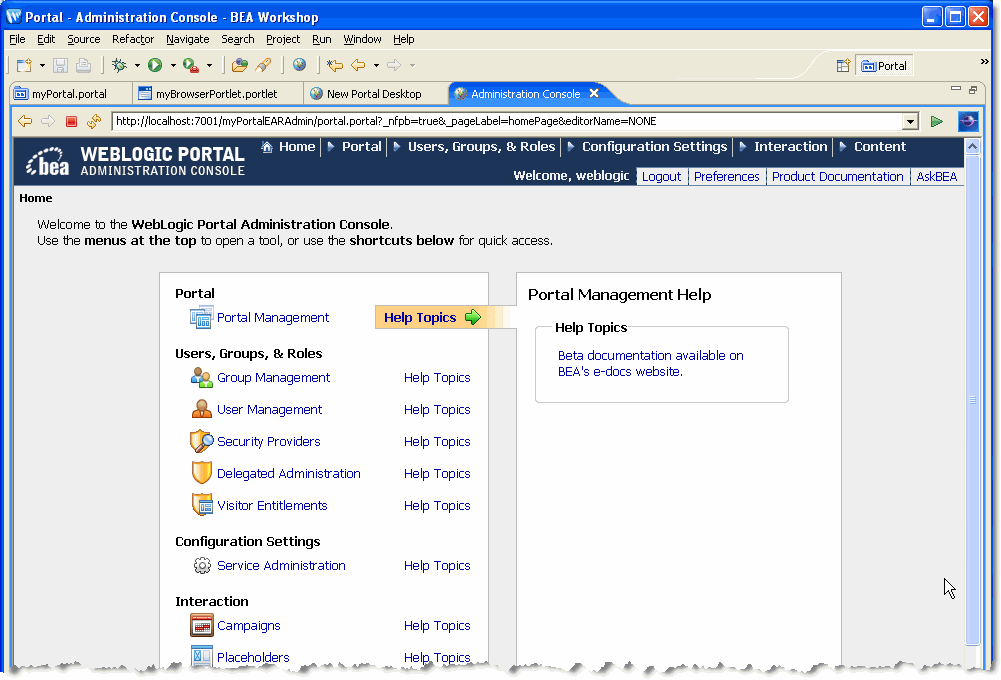Open the URL address dropdown arrow
1001x680 pixels.
point(910,121)
